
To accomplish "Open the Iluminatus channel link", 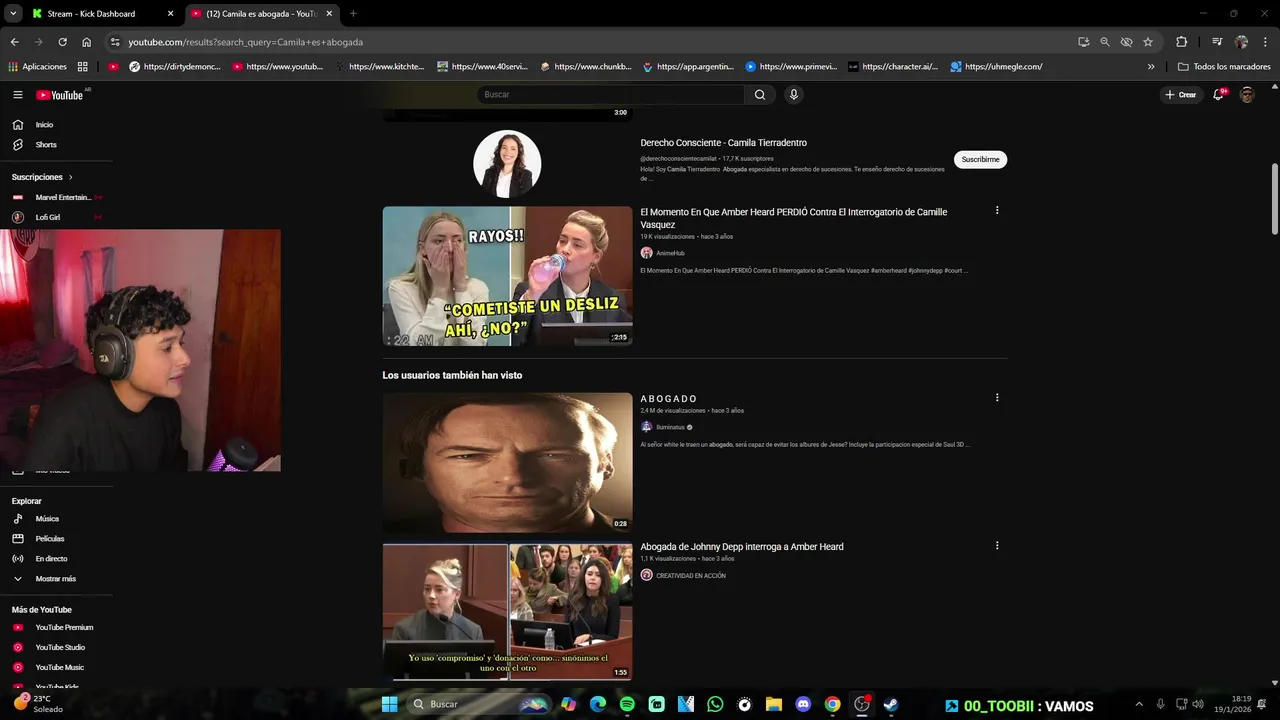I will (x=670, y=427).
